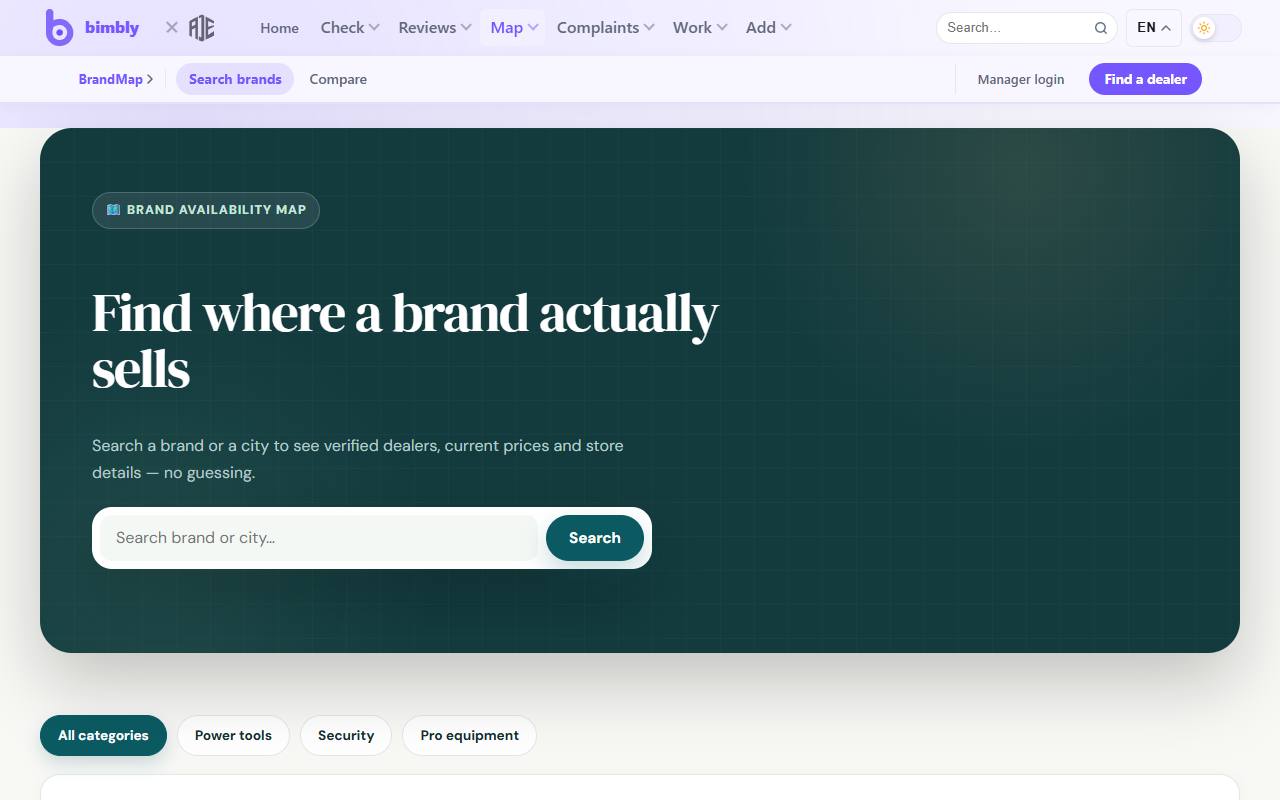Expand the Reviews menu
Viewport: 1280px width, 800px height.
(x=435, y=28)
